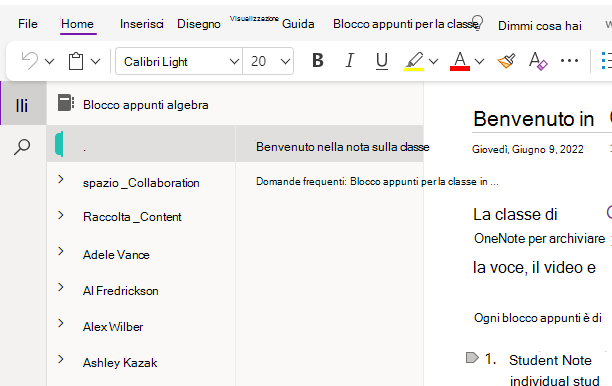
Task: Select the Raccolta _Content label
Action: point(132,217)
